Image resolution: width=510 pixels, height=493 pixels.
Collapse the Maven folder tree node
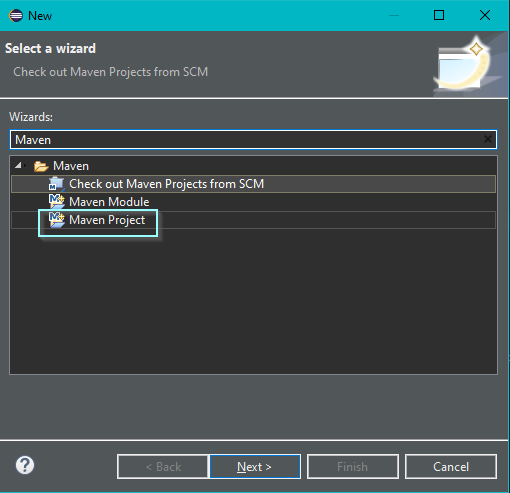19,165
